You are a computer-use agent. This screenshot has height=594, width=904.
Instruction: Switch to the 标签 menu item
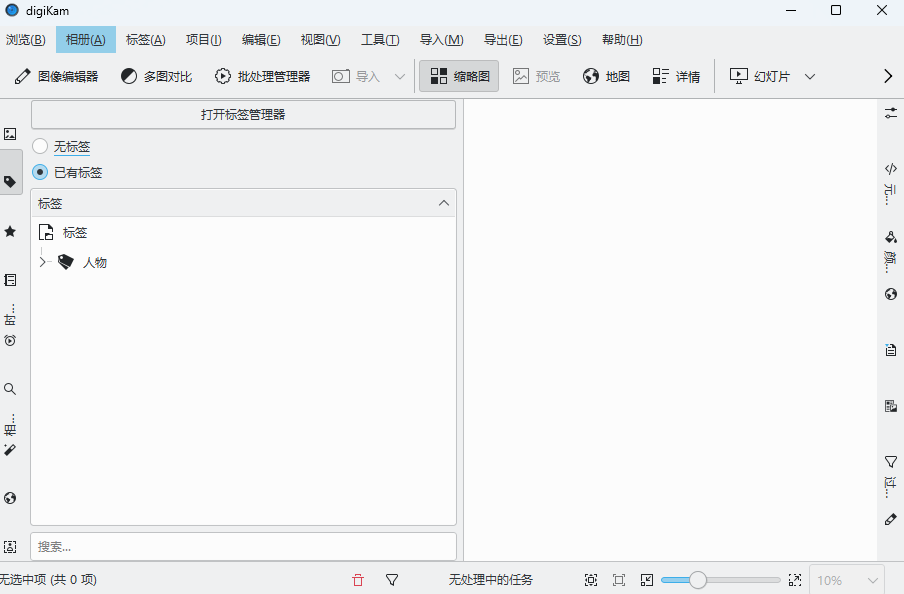pyautogui.click(x=144, y=40)
